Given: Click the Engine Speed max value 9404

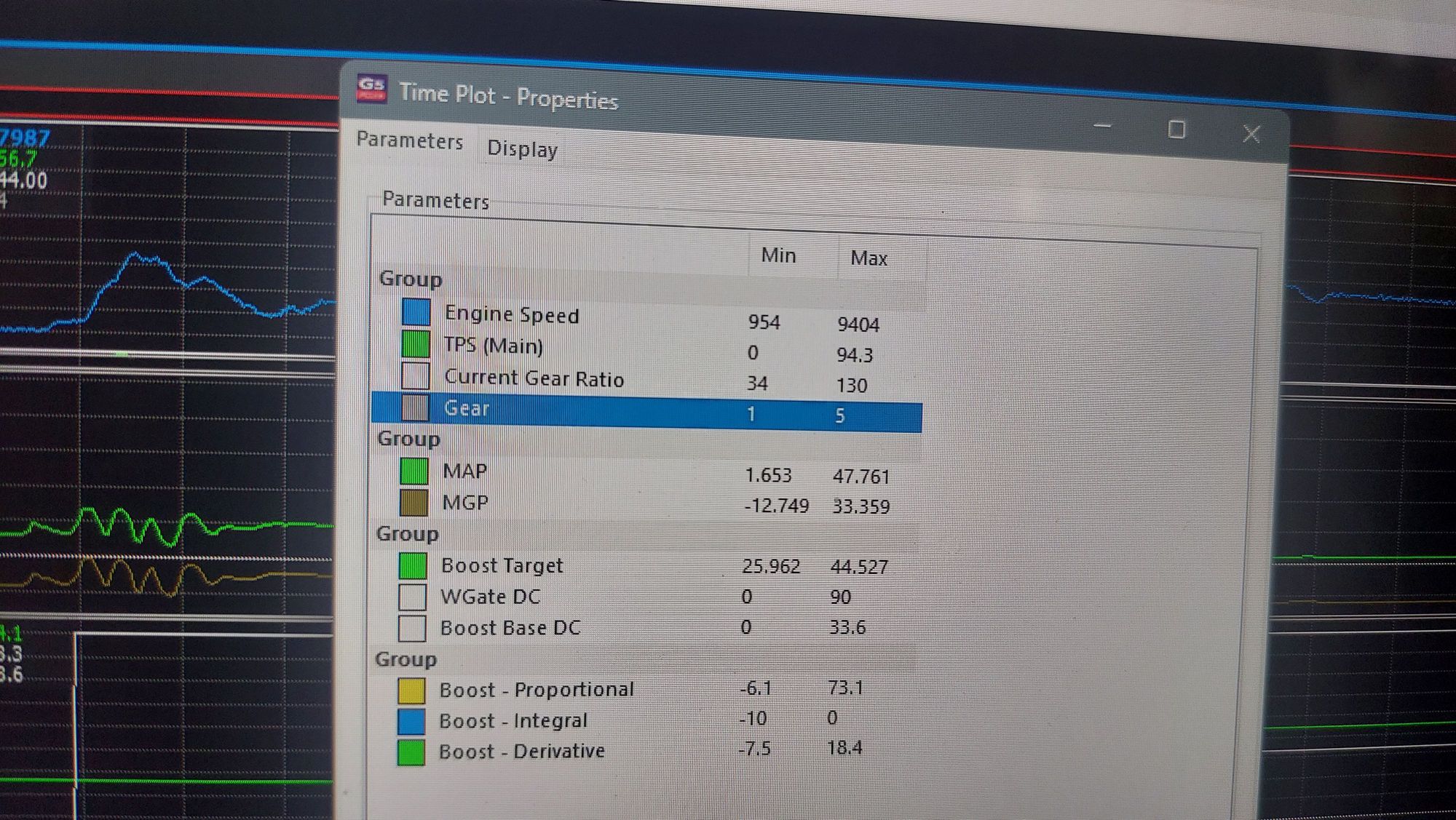Looking at the screenshot, I should 858,325.
